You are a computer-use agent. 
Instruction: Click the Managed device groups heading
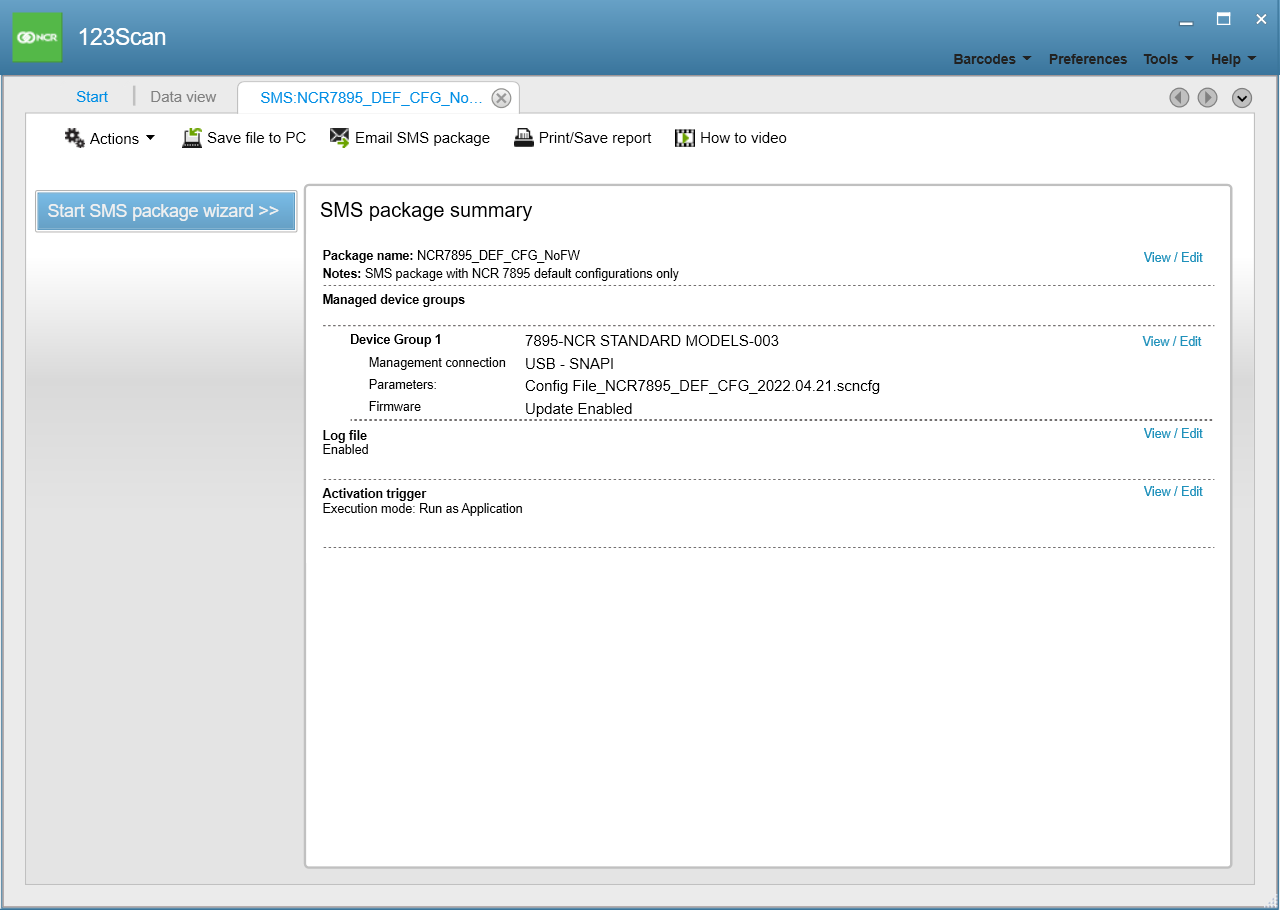393,299
